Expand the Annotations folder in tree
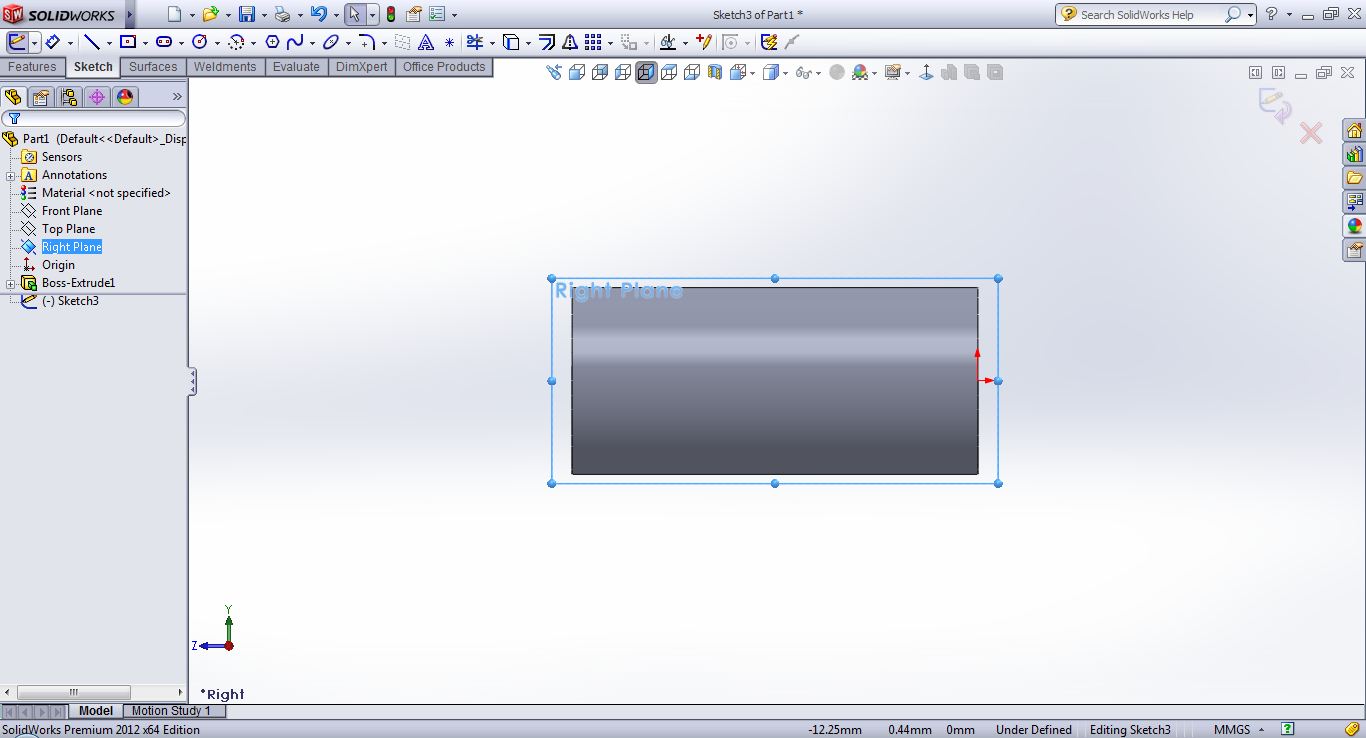Image resolution: width=1366 pixels, height=738 pixels. point(11,176)
